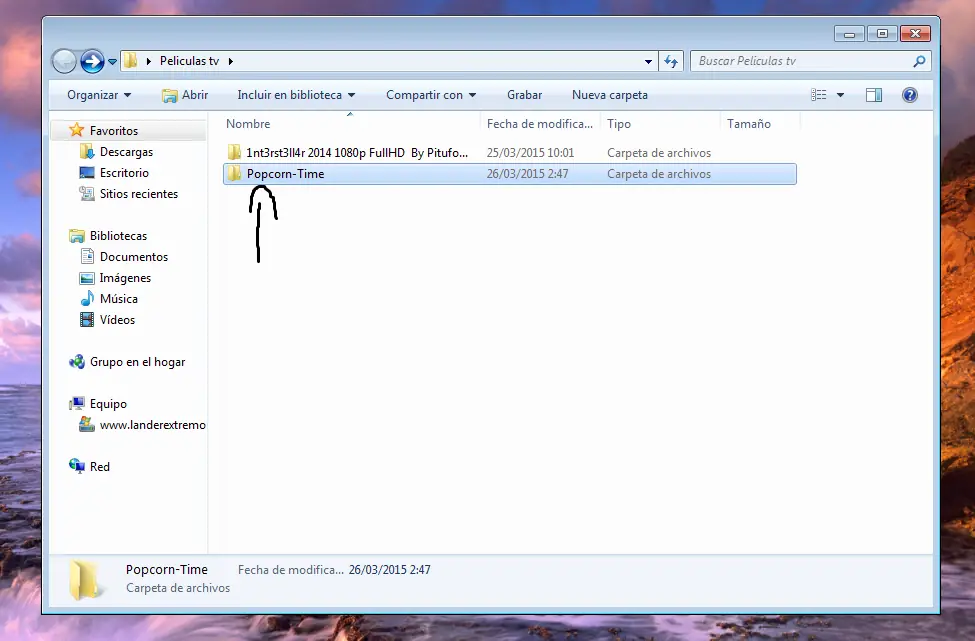Open the Imágenes library
975x641 pixels.
pyautogui.click(x=125, y=278)
